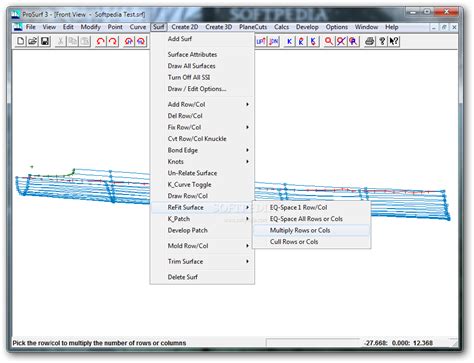Click the first red-arc blue-arrow toolbar icon
The image size is (474, 363).
129,41
